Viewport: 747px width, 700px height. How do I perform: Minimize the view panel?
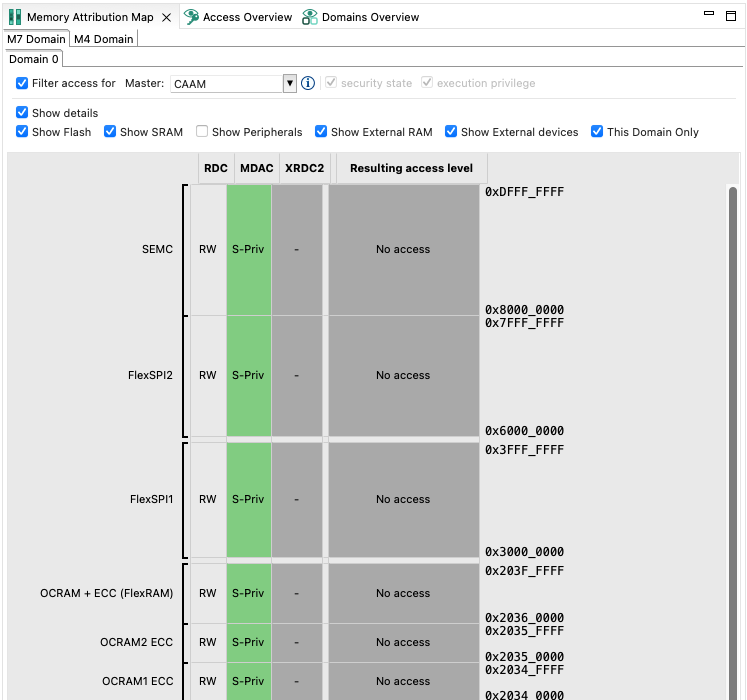pos(709,16)
